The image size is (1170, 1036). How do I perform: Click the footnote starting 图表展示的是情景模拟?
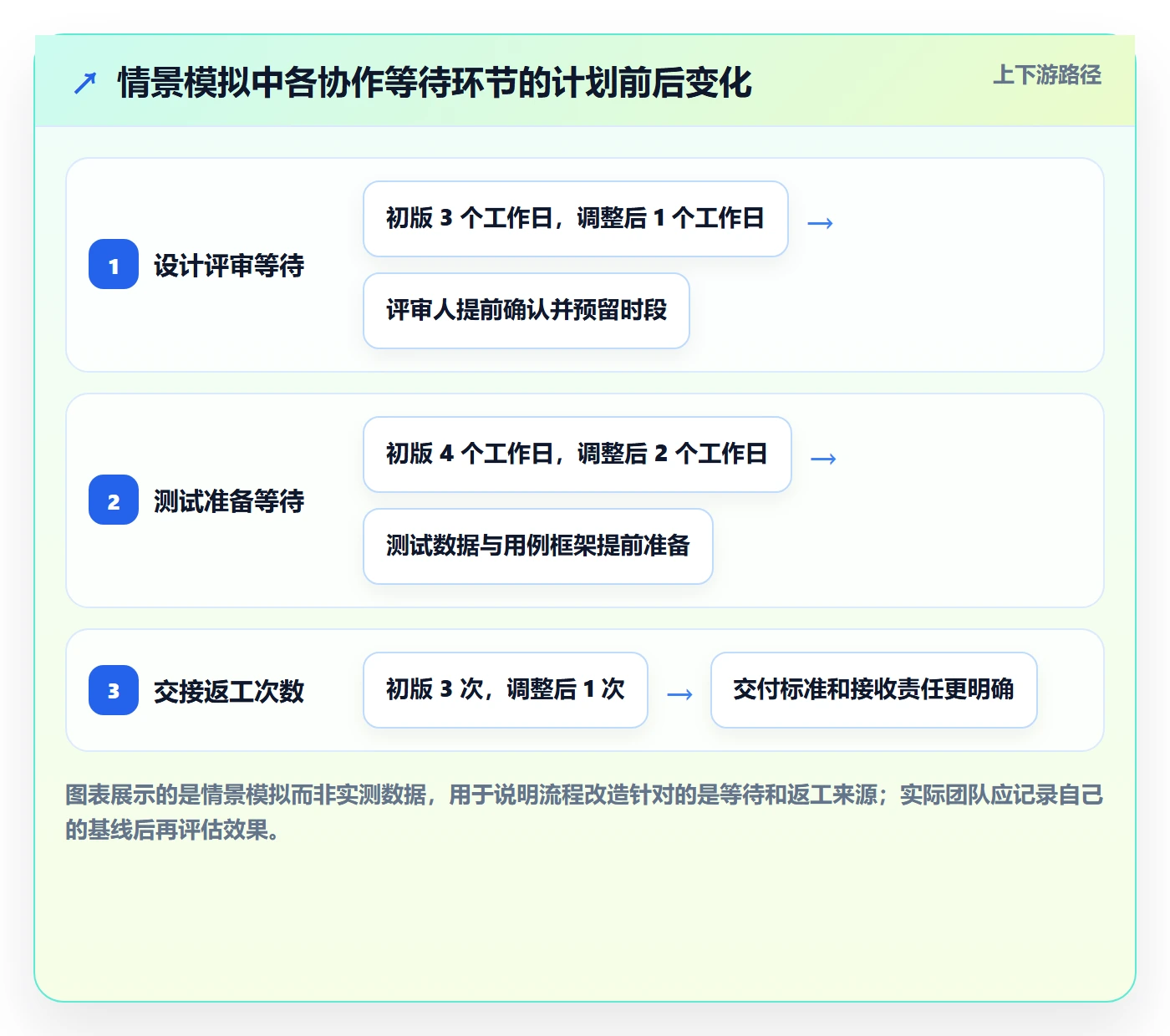tap(584, 812)
